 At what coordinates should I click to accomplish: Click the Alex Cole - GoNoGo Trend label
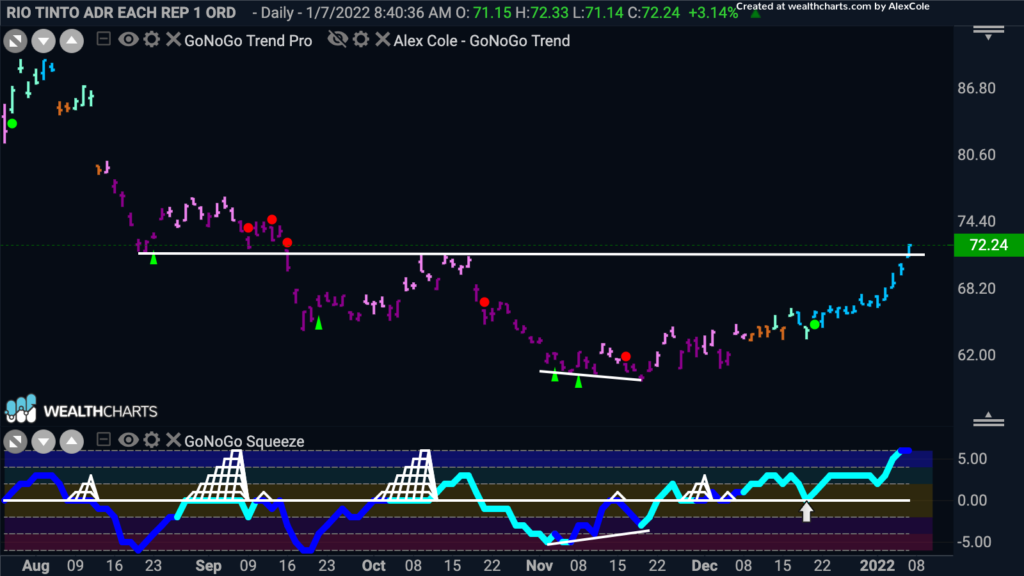coord(482,40)
